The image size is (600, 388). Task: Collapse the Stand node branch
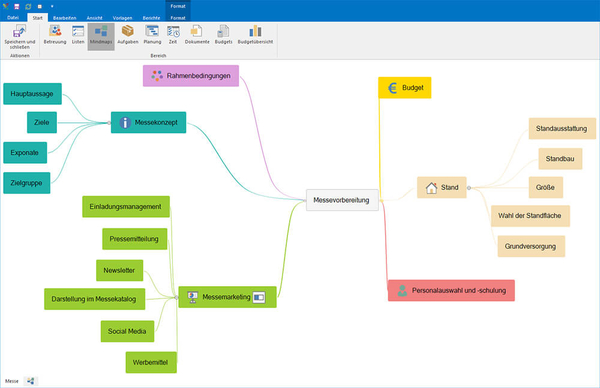point(469,188)
